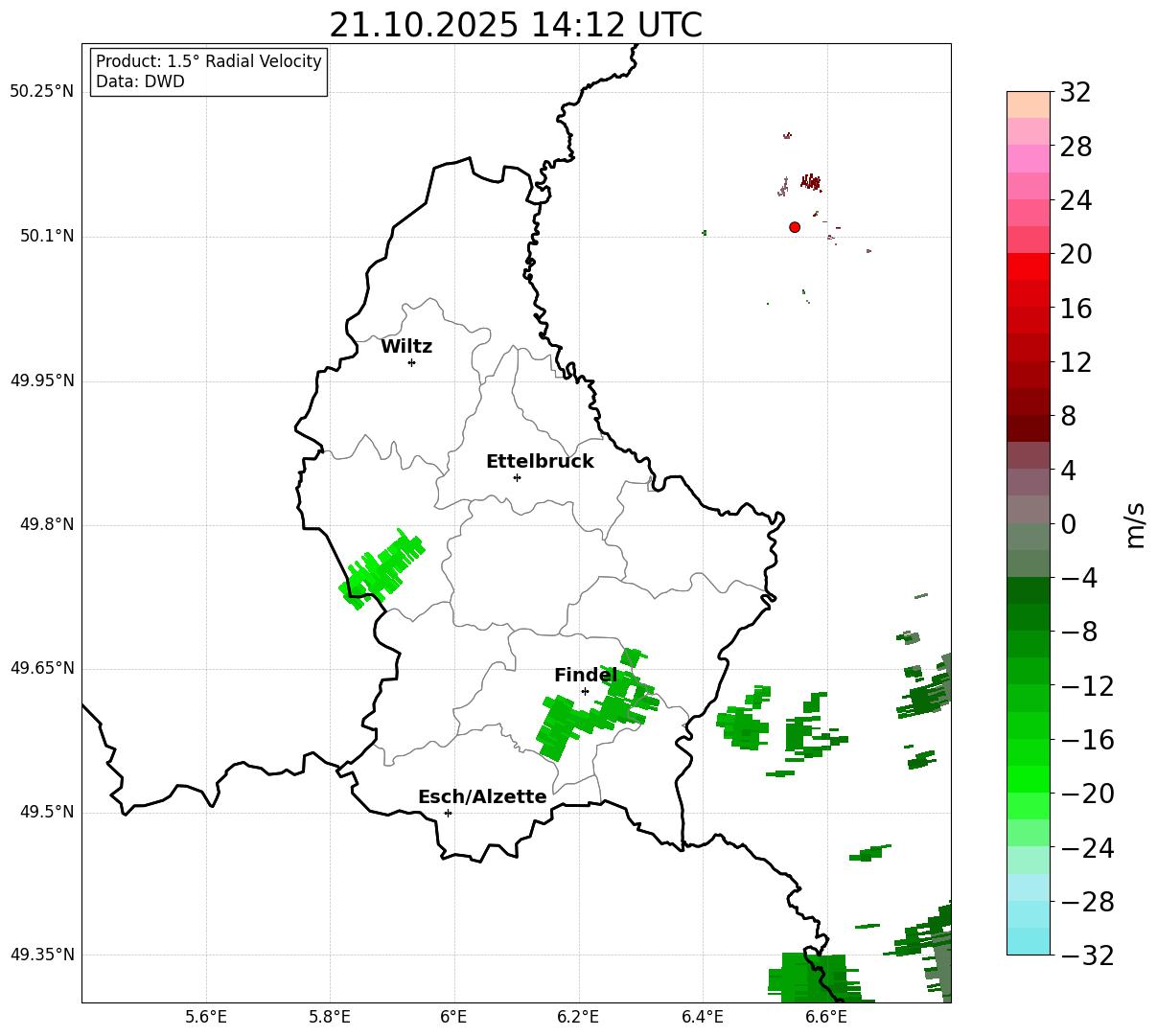Click the title "21.10.2025 14:12 UTC"

pyautogui.click(x=516, y=25)
